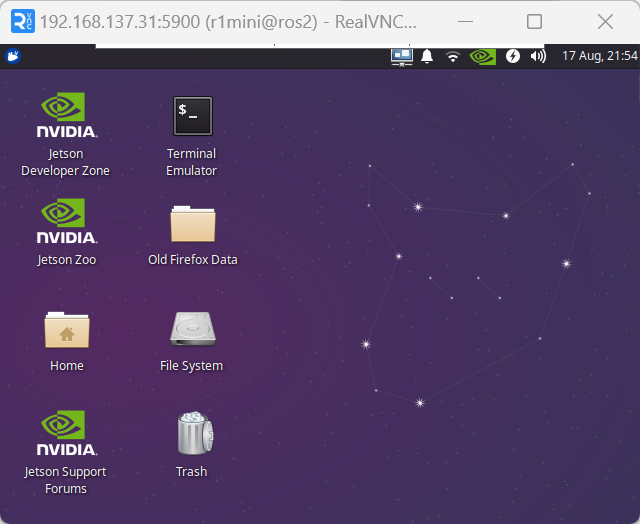Open the Jetson Support Forums shortcut
The image size is (640, 524).
tap(65, 433)
